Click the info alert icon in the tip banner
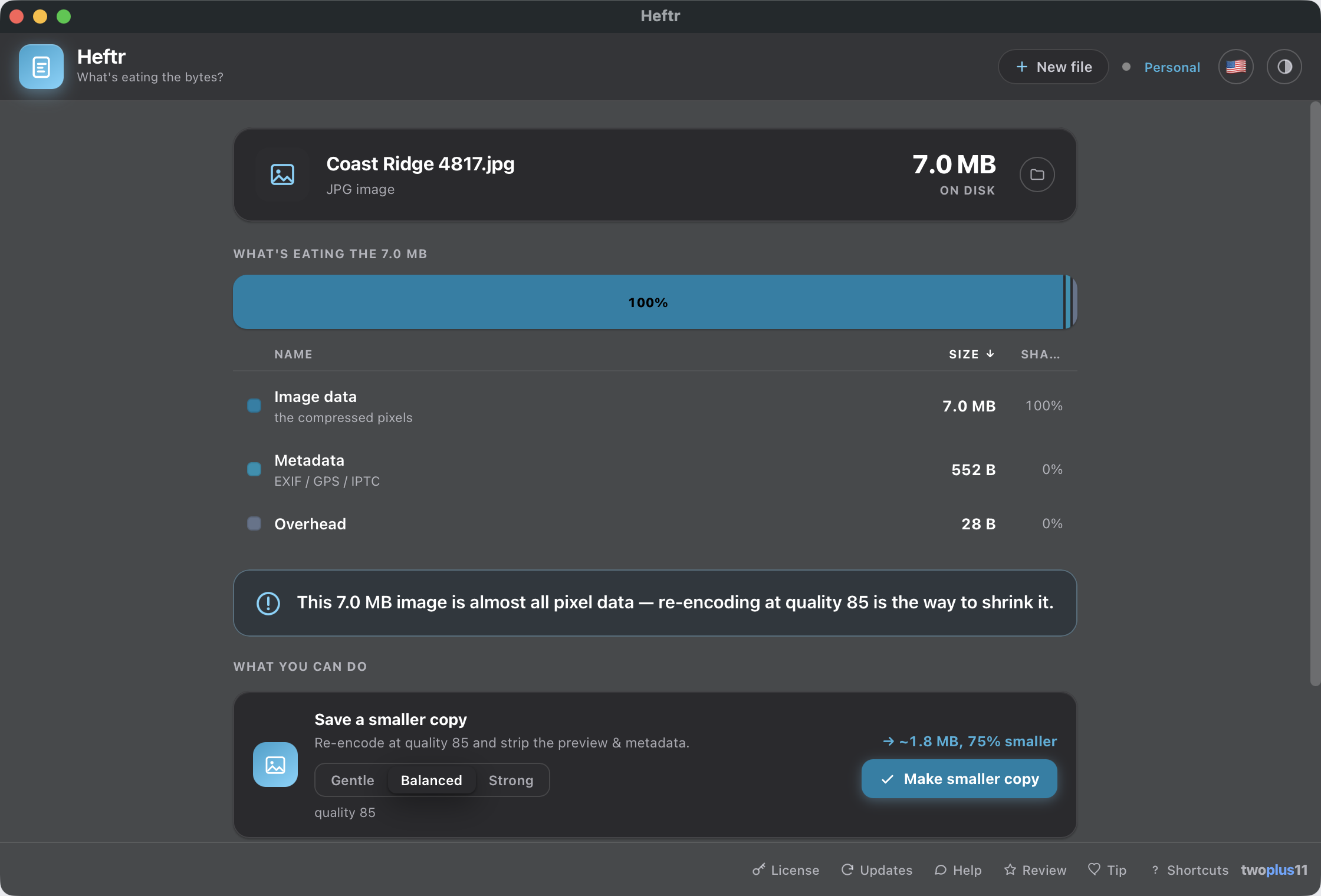Screen dimensions: 1321x896 (x=268, y=603)
